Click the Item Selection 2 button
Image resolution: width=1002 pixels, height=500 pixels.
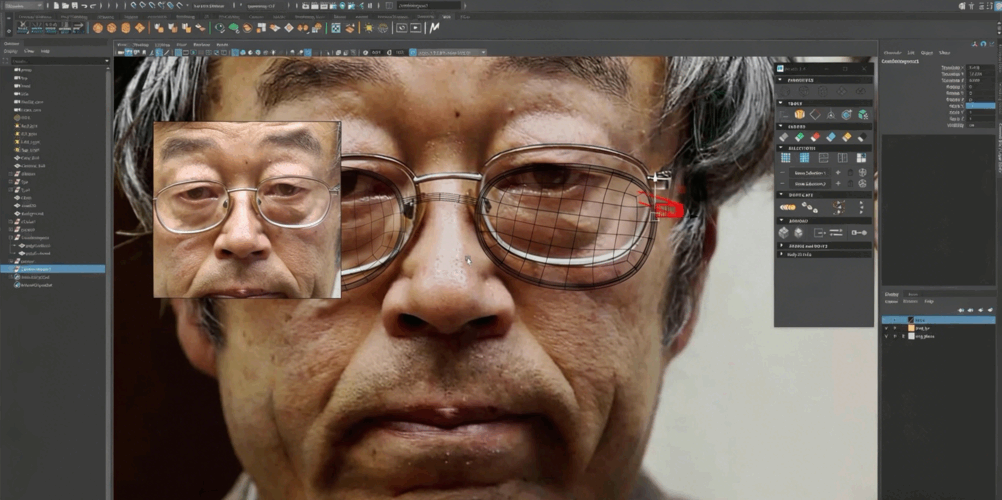810,184
